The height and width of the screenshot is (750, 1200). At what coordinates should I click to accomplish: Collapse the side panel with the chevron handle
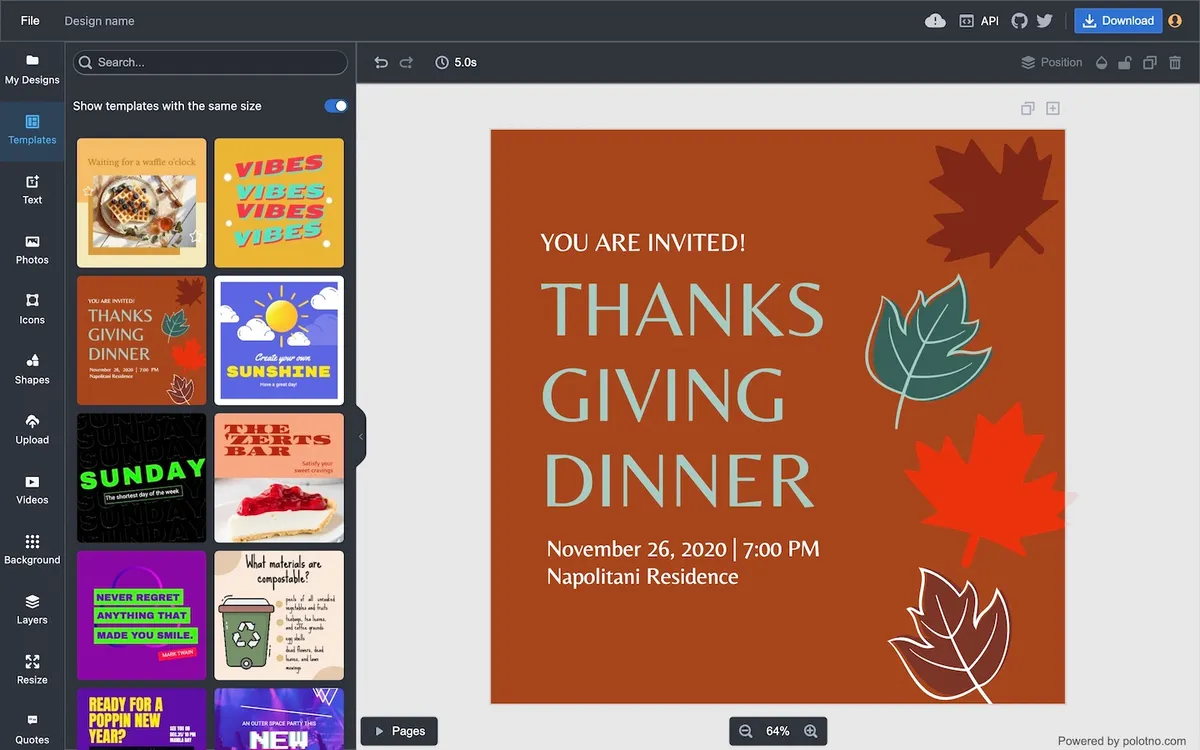(x=361, y=436)
